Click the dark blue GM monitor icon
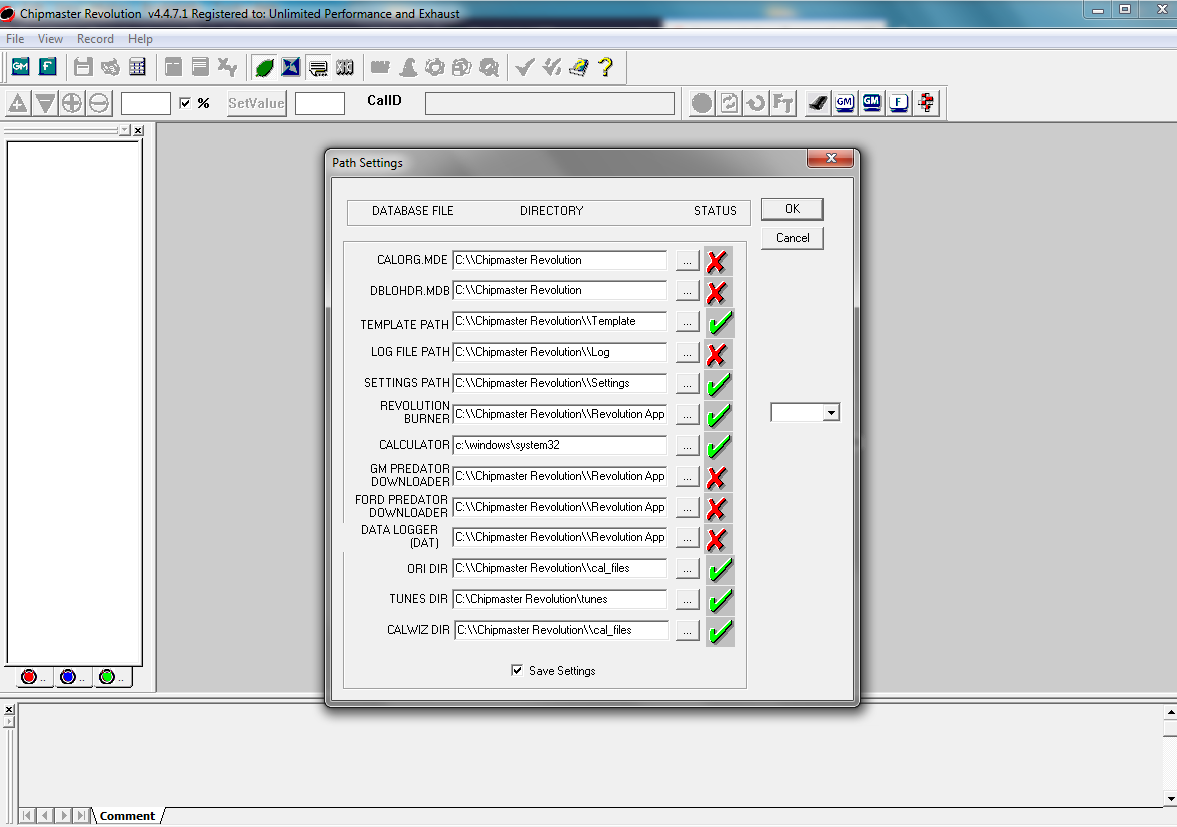 (871, 103)
